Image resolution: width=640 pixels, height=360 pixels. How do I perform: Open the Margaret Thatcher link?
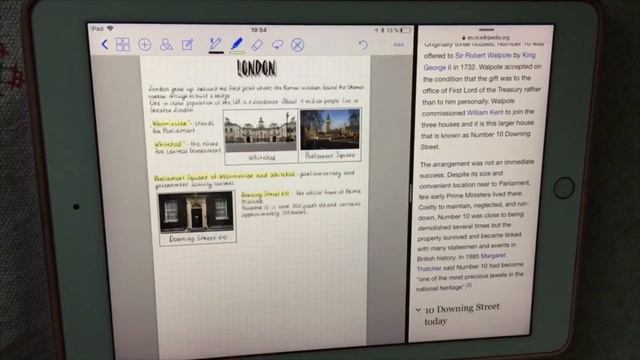click(x=461, y=262)
